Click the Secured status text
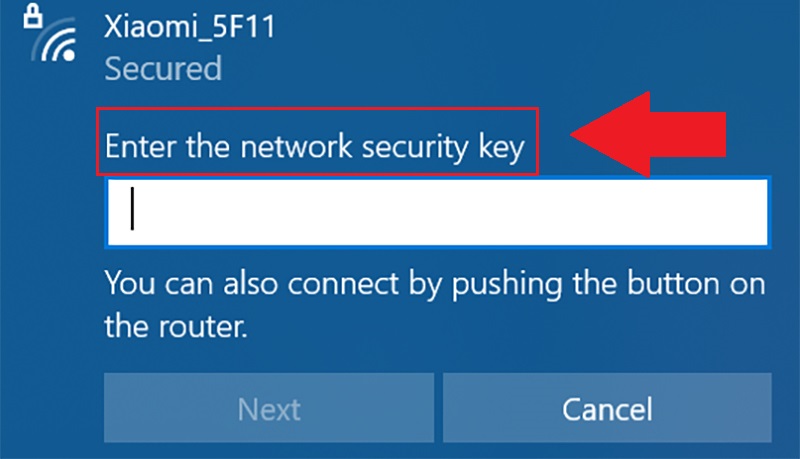The height and width of the screenshot is (459, 800). pos(163,68)
